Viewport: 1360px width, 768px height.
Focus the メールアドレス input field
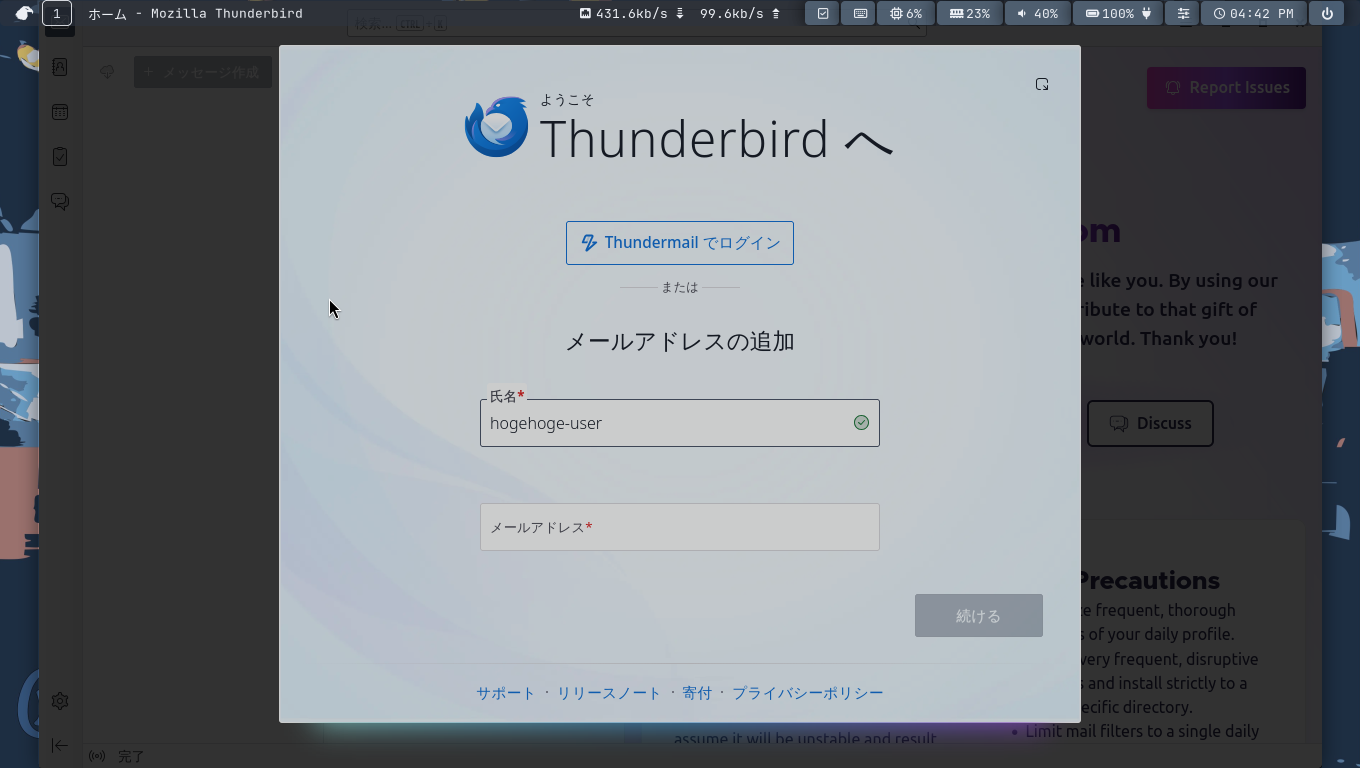coord(680,527)
